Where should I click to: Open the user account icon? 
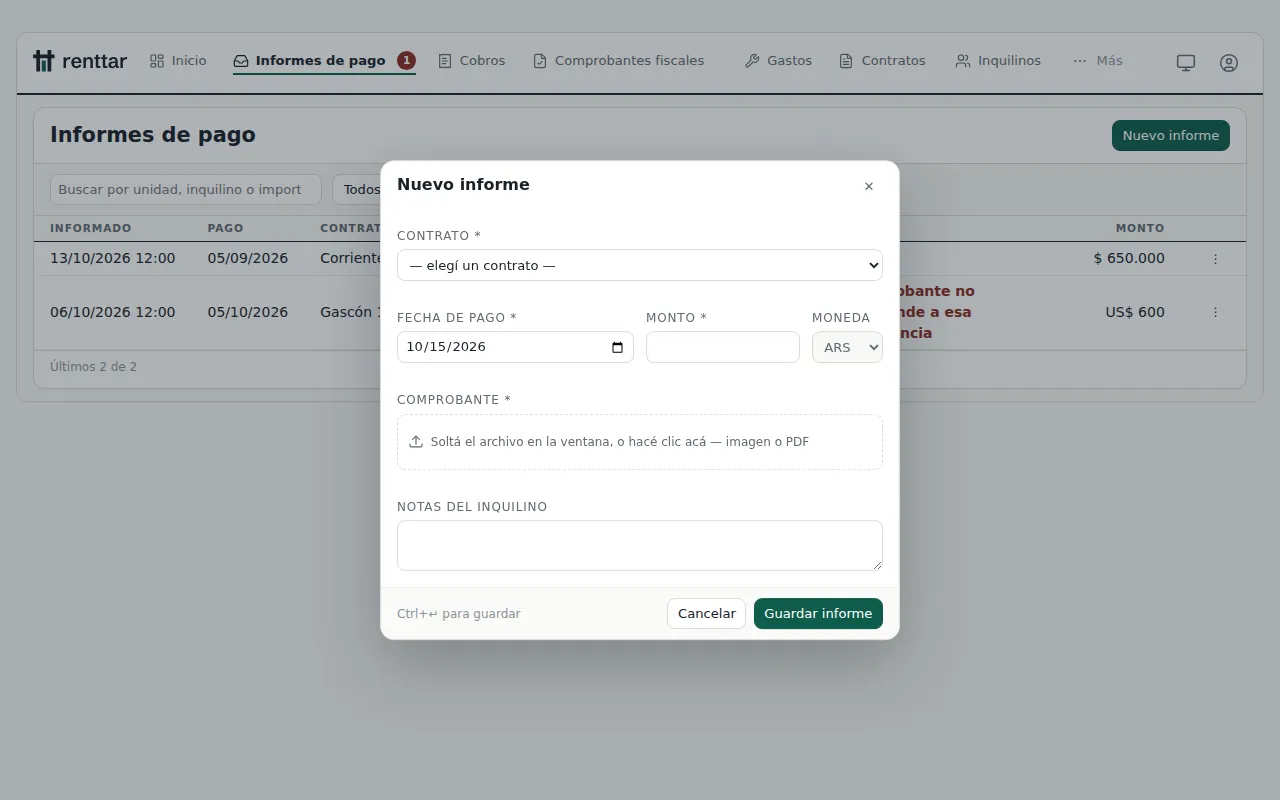point(1229,62)
